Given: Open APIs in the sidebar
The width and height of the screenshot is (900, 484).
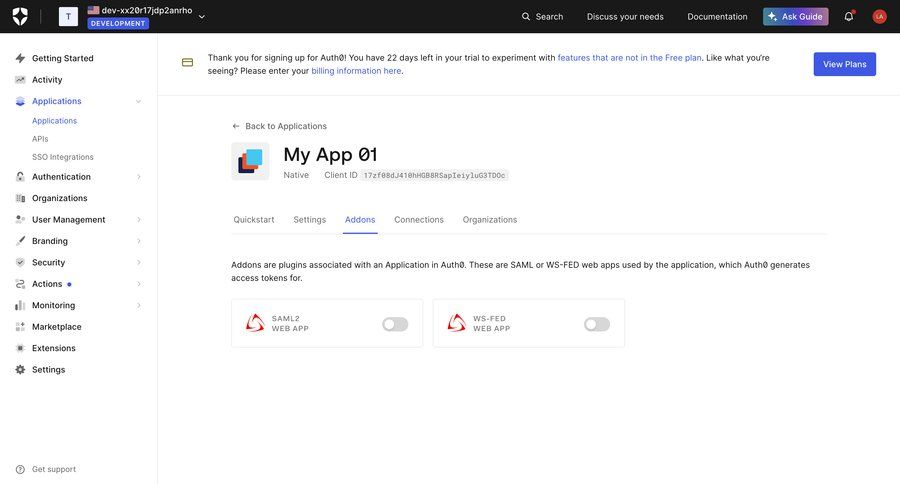Looking at the screenshot, I should click(x=40, y=139).
